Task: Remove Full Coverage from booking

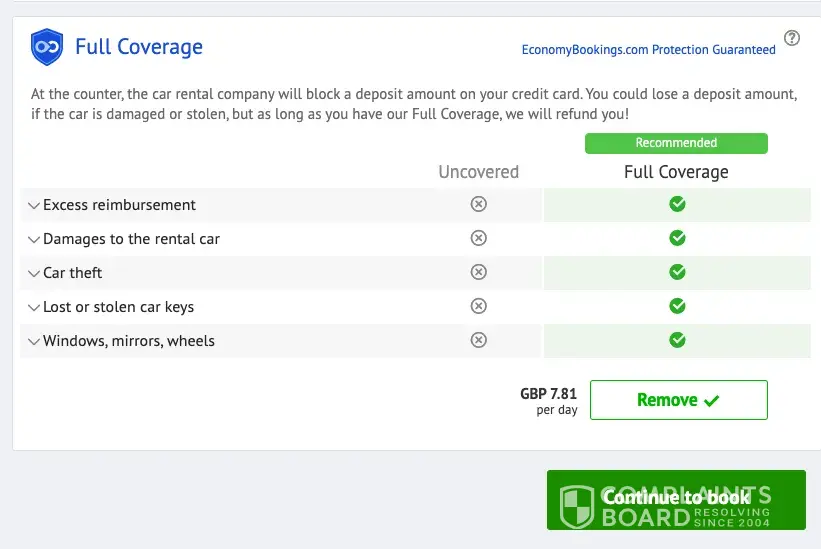Action: (x=678, y=400)
